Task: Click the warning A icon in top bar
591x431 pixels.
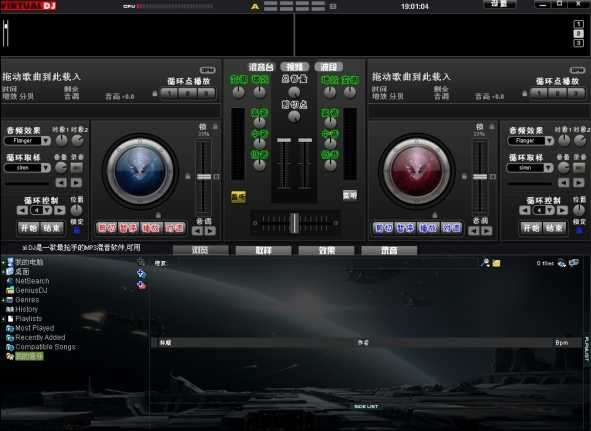Action: pyautogui.click(x=255, y=6)
